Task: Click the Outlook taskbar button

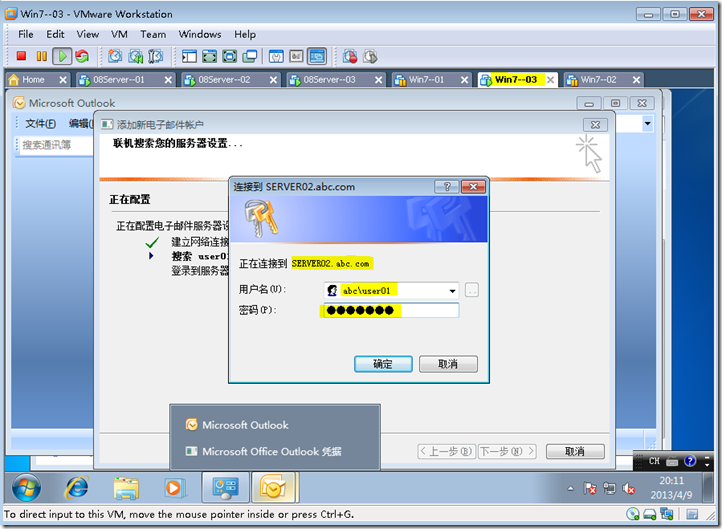Action: (274, 488)
